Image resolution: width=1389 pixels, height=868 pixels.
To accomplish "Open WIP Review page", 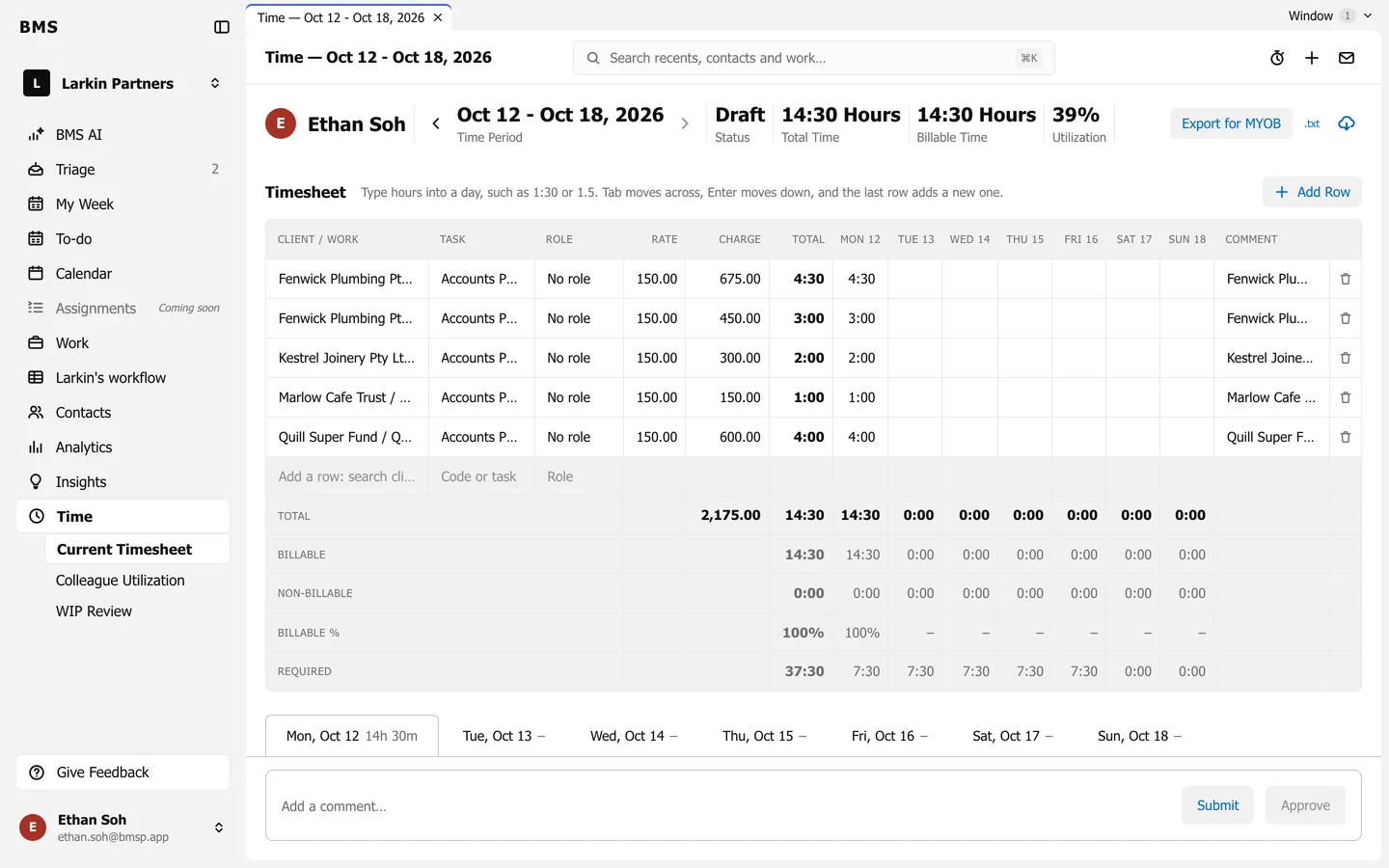I will tap(95, 611).
